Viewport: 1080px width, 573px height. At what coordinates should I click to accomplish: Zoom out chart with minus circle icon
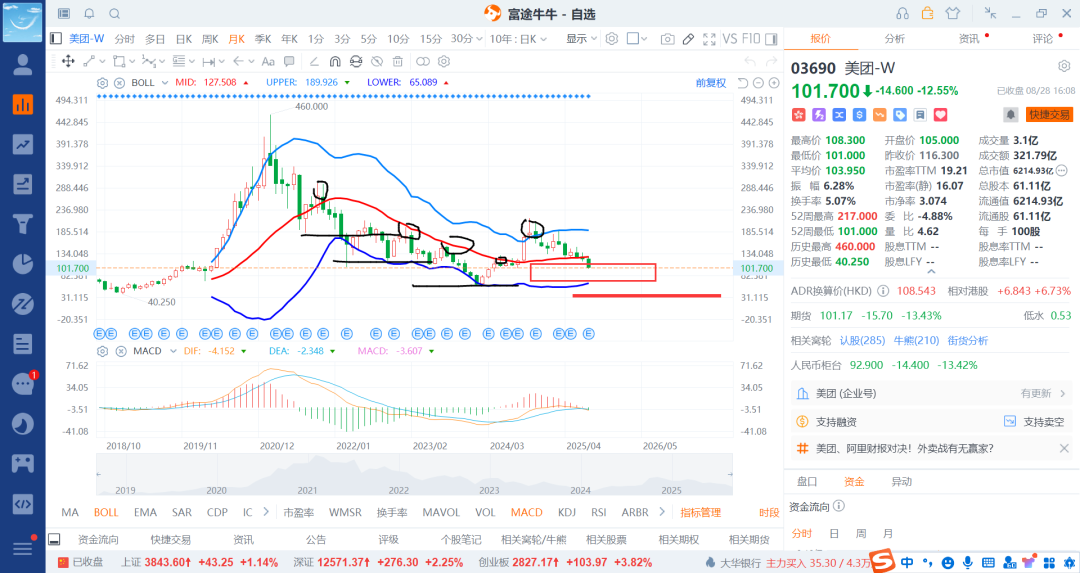pyautogui.click(x=758, y=83)
